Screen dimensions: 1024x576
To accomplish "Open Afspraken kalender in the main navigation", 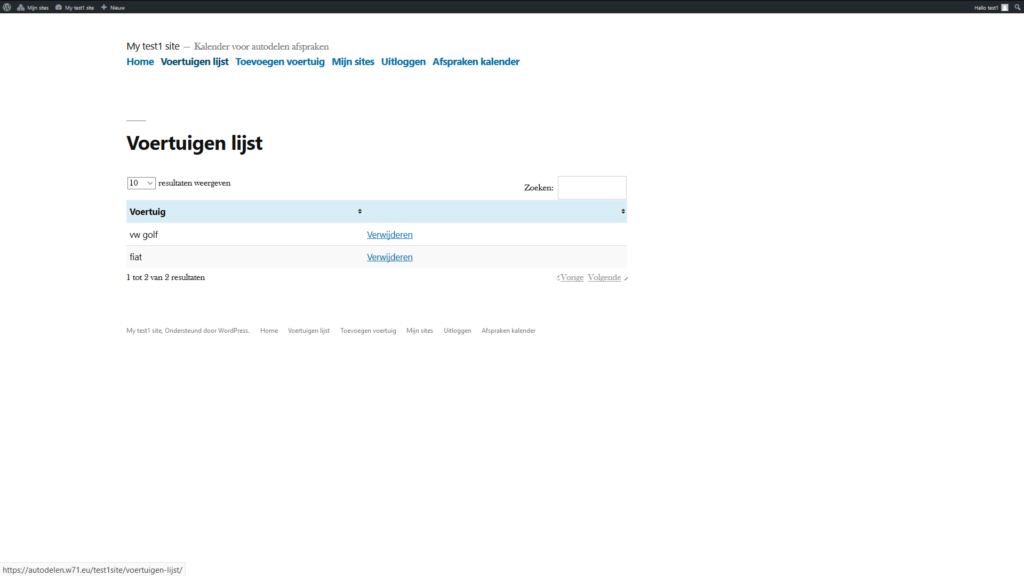I will [x=475, y=62].
